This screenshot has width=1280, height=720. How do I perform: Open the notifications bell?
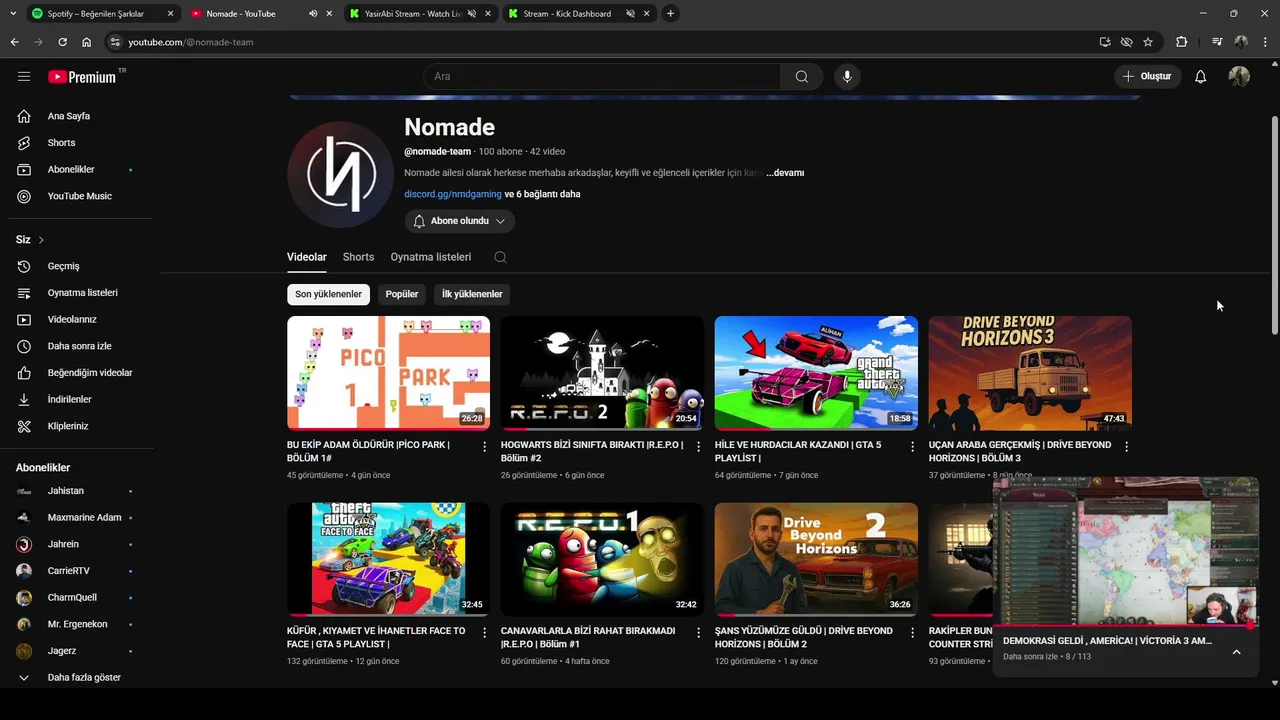pos(1200,77)
